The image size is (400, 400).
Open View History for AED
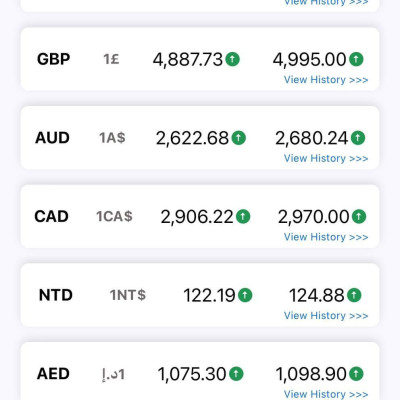point(326,394)
